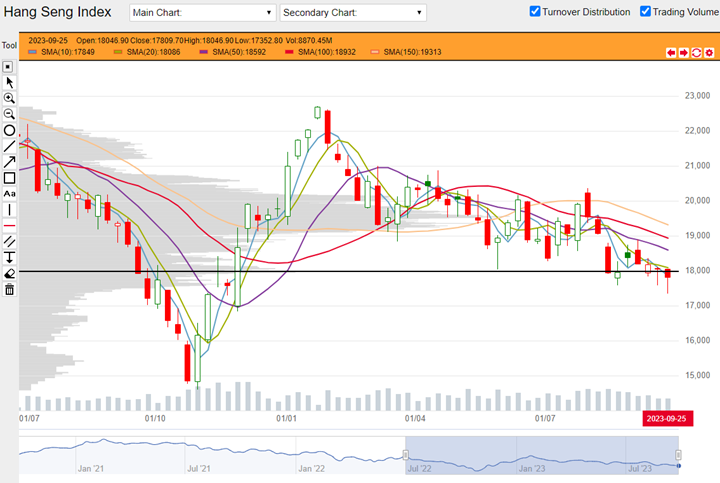The image size is (720, 483).
Task: Click the 'Hang Seng Index' title
Action: tap(57, 12)
